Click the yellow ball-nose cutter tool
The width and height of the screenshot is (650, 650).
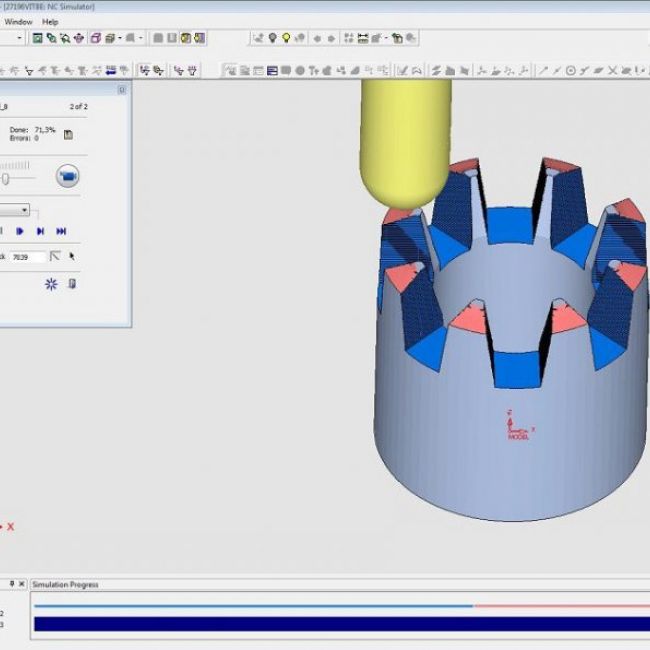[405, 143]
